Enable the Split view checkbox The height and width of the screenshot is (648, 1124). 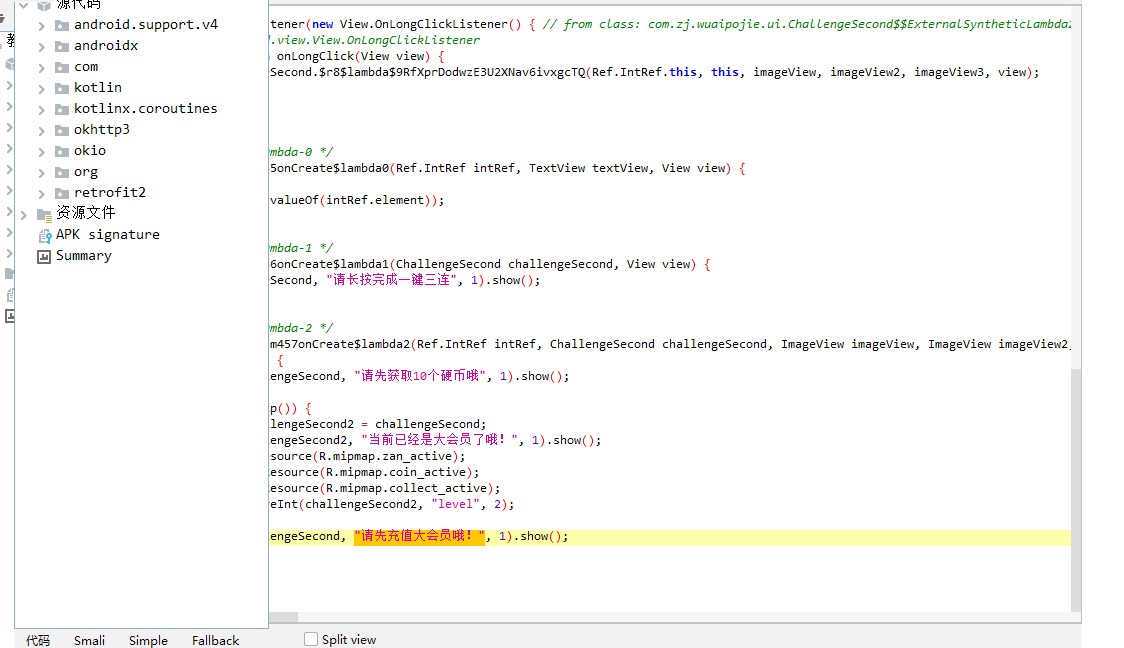[x=311, y=639]
